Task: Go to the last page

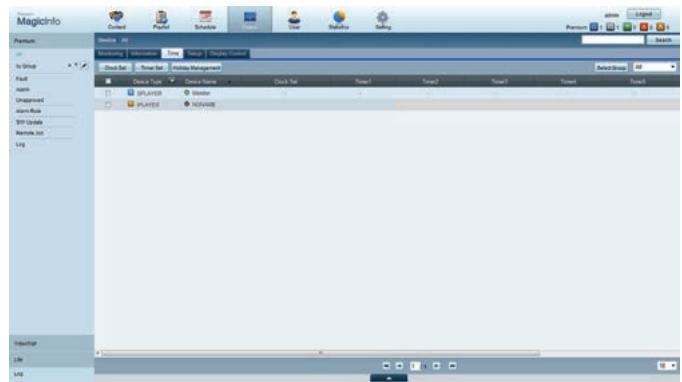Action: [x=452, y=366]
